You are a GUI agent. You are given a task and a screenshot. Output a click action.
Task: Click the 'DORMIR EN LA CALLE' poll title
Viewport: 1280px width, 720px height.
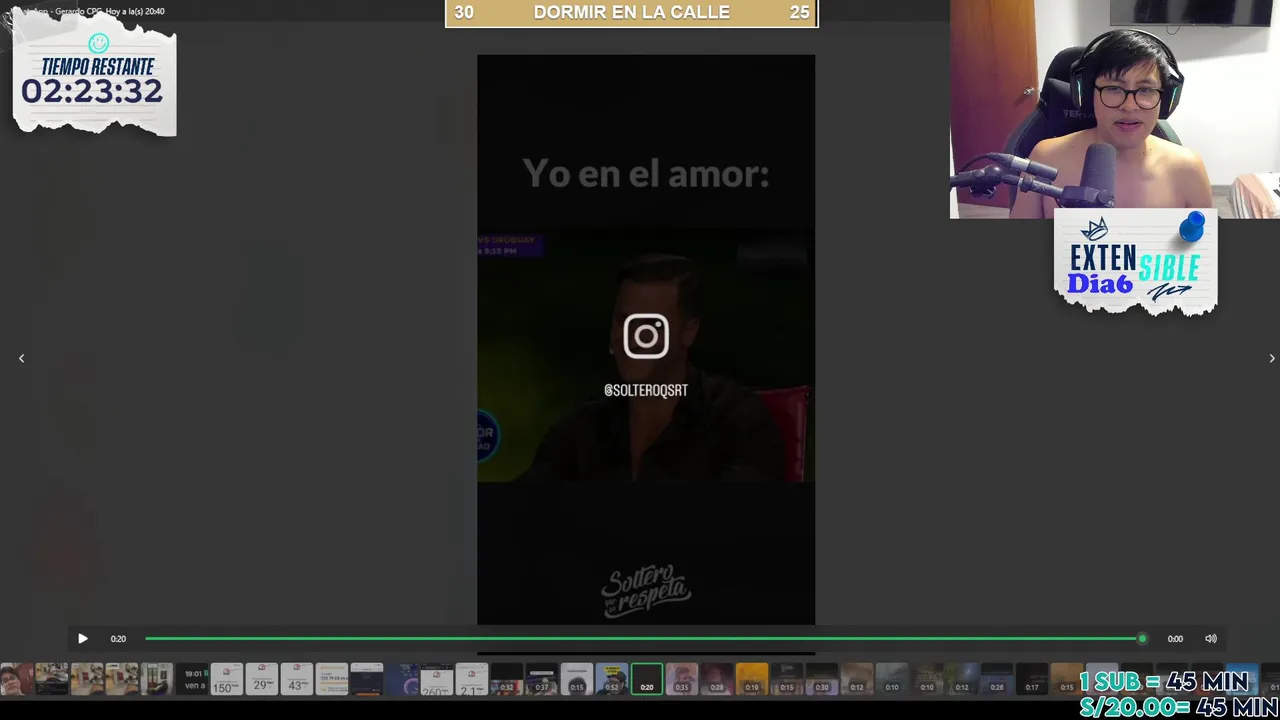point(631,12)
